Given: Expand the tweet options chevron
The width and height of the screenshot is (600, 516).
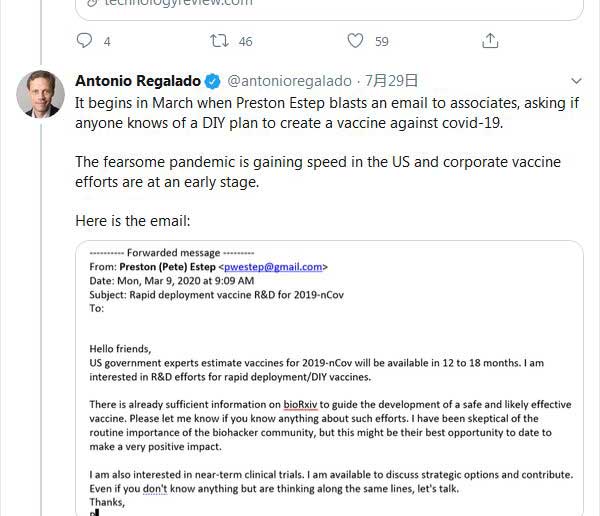Looking at the screenshot, I should (576, 81).
